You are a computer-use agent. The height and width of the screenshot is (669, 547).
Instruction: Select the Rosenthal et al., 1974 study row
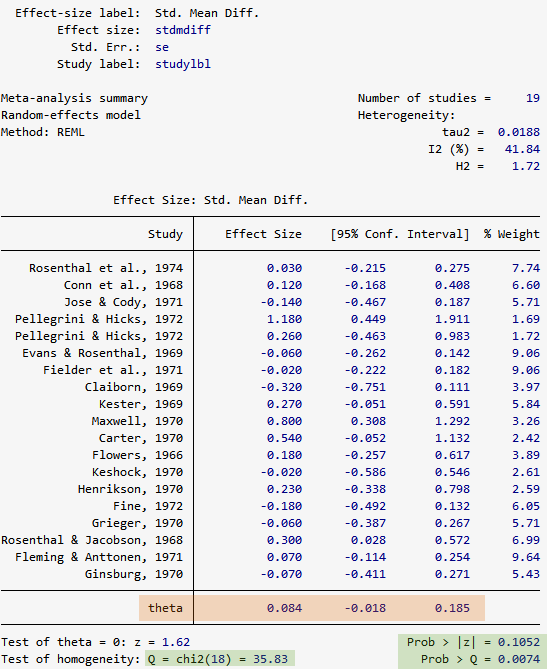click(270, 268)
